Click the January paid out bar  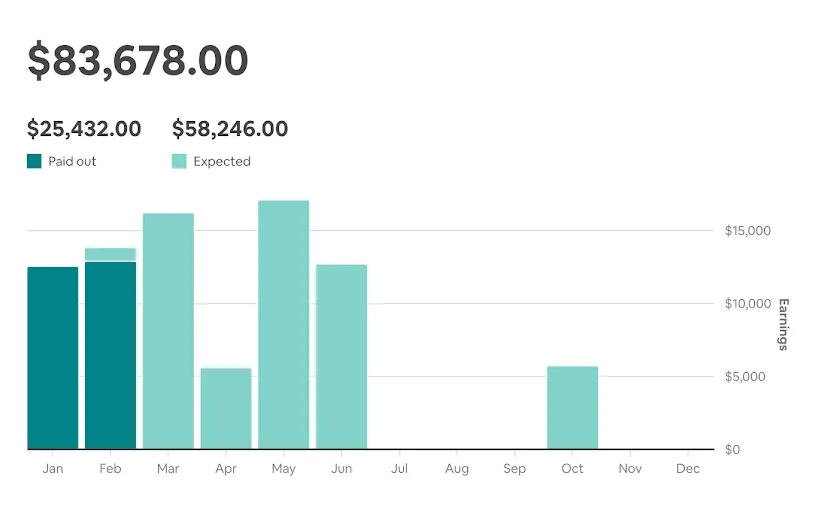point(52,358)
